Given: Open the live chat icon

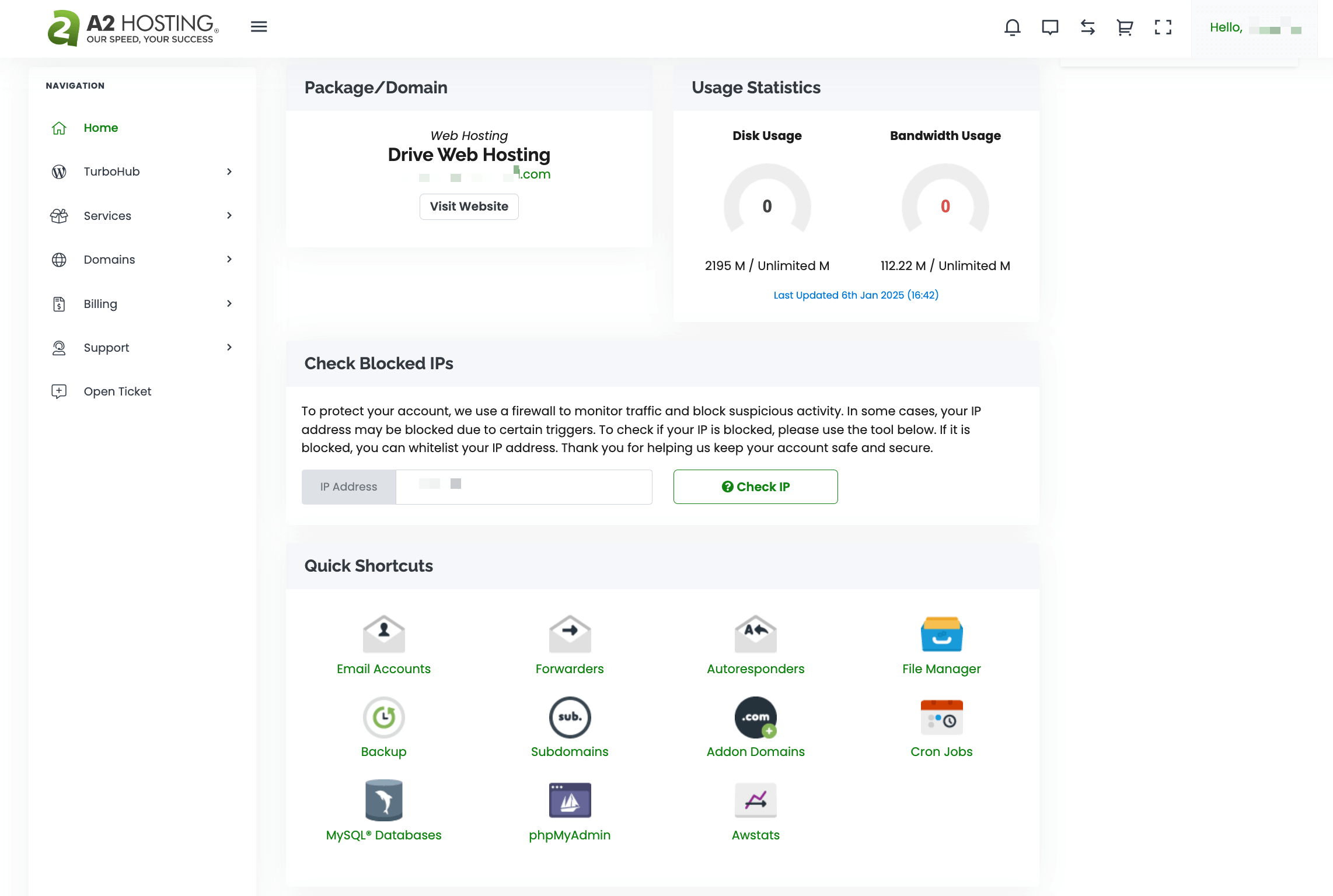Looking at the screenshot, I should tap(1050, 27).
